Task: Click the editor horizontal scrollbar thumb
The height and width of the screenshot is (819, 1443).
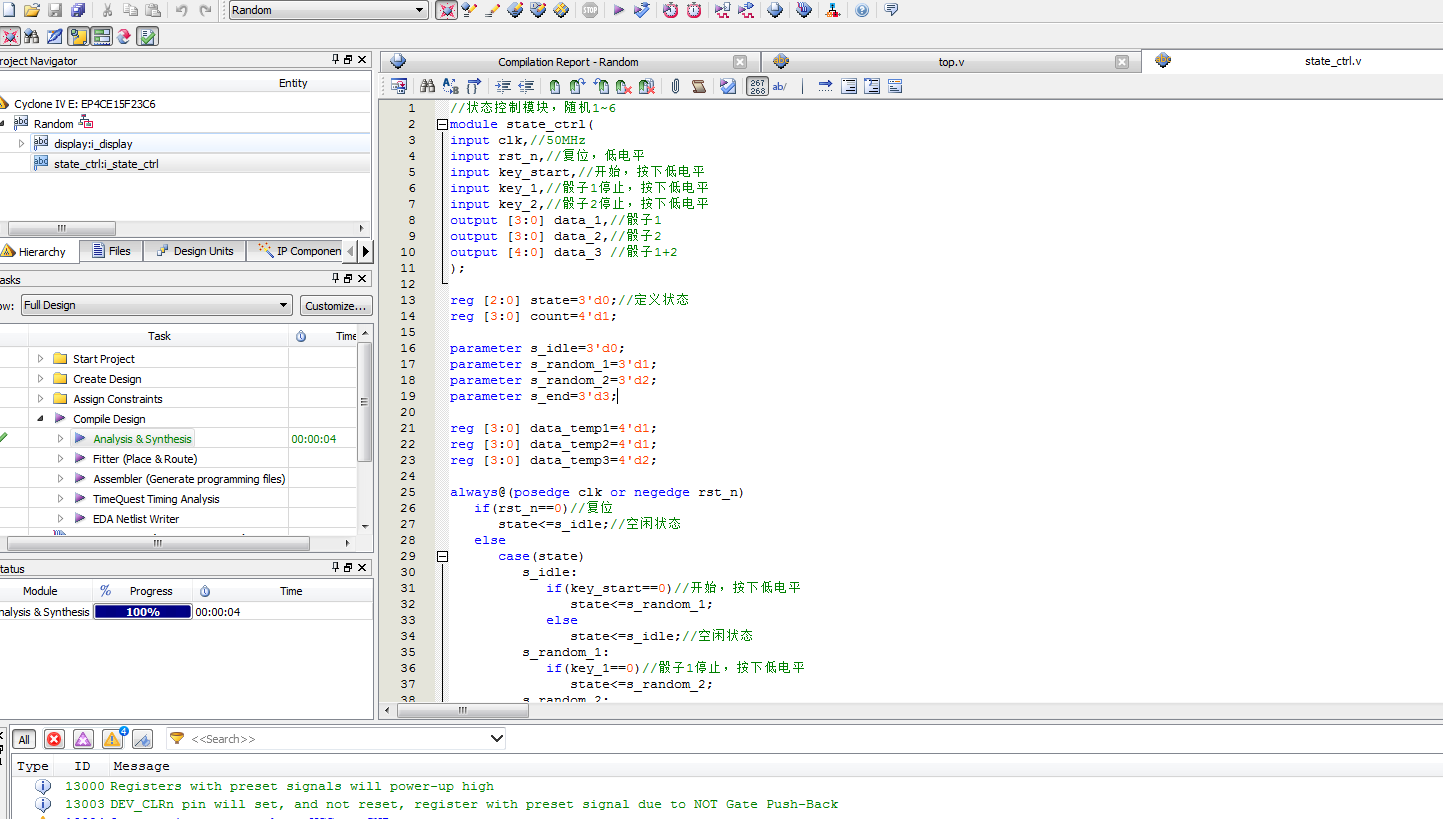Action: [463, 710]
